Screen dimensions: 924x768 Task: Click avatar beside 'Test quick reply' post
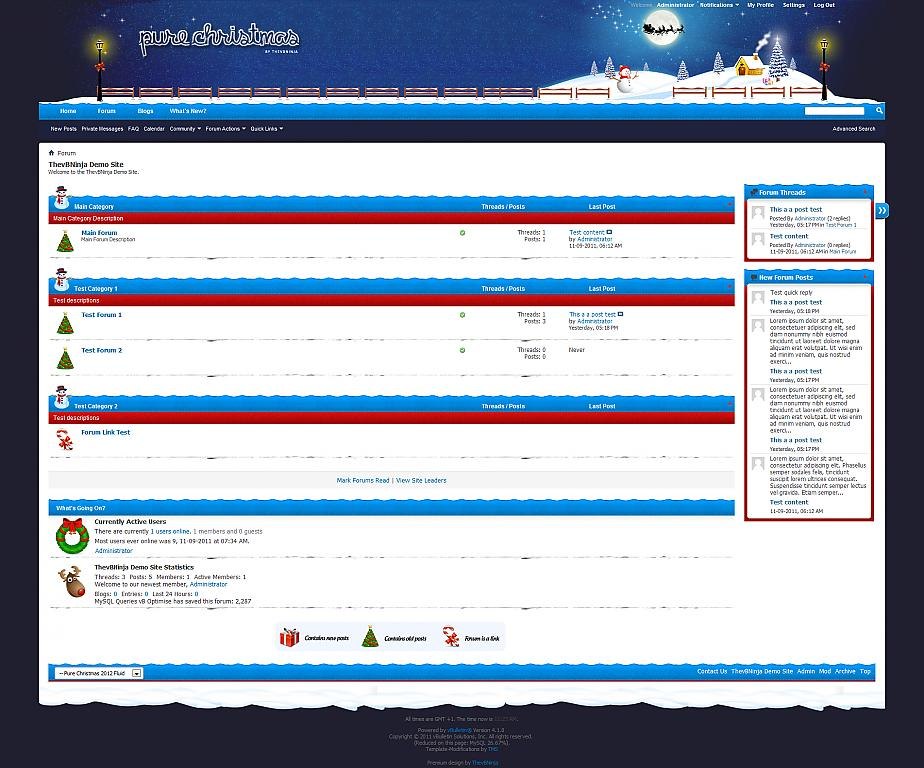click(x=758, y=296)
